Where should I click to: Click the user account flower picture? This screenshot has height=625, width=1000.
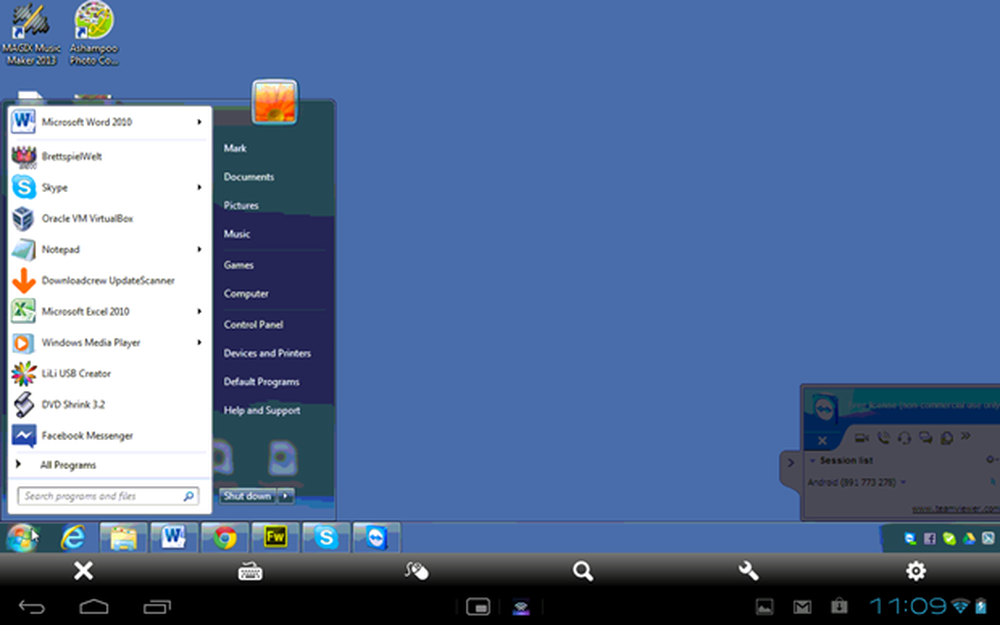(x=275, y=102)
